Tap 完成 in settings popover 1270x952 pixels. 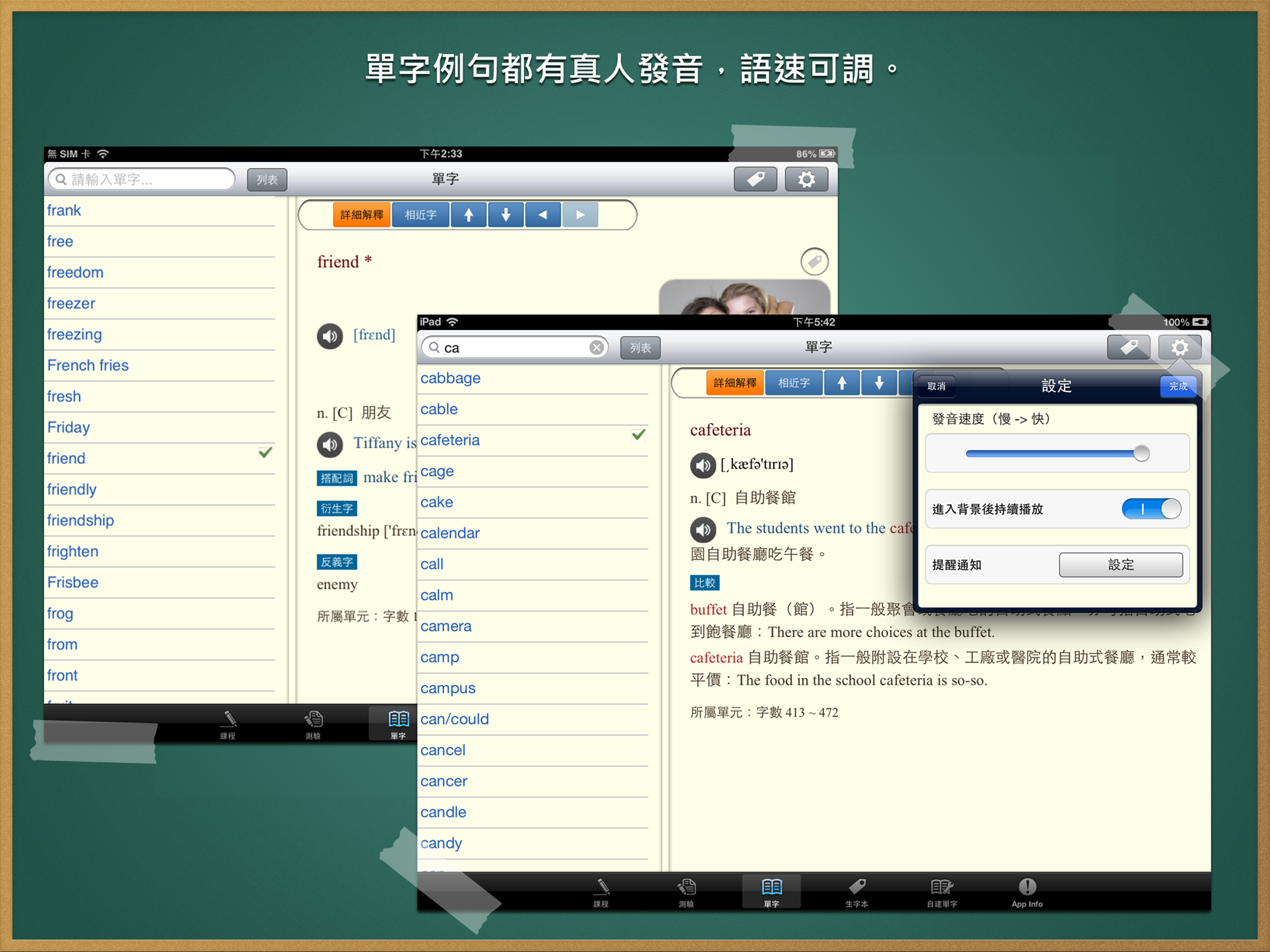1177,386
